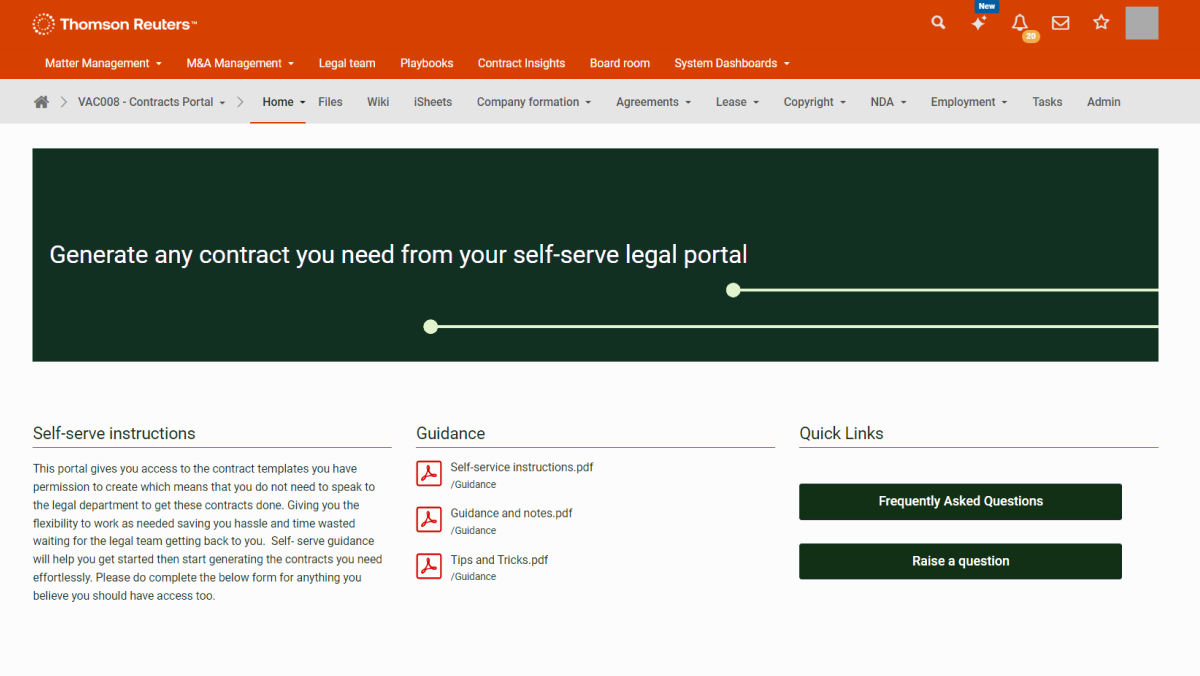Go to the home house icon
Screen dimensions: 1200x676
pyautogui.click(x=41, y=102)
